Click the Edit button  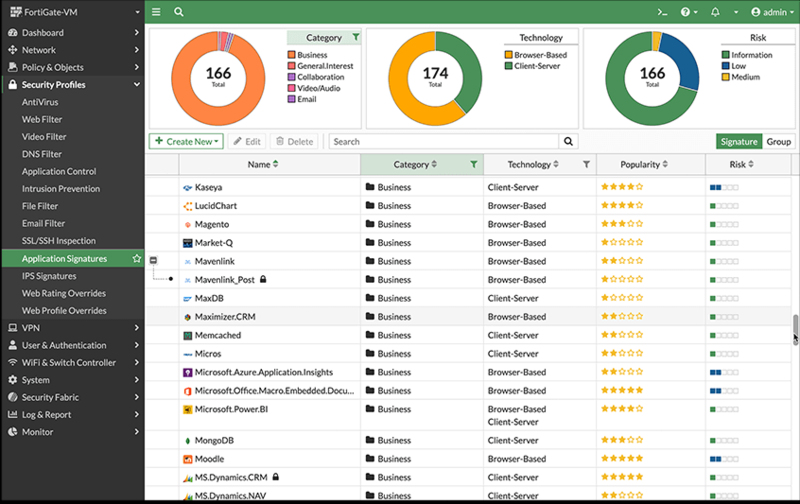pos(247,141)
